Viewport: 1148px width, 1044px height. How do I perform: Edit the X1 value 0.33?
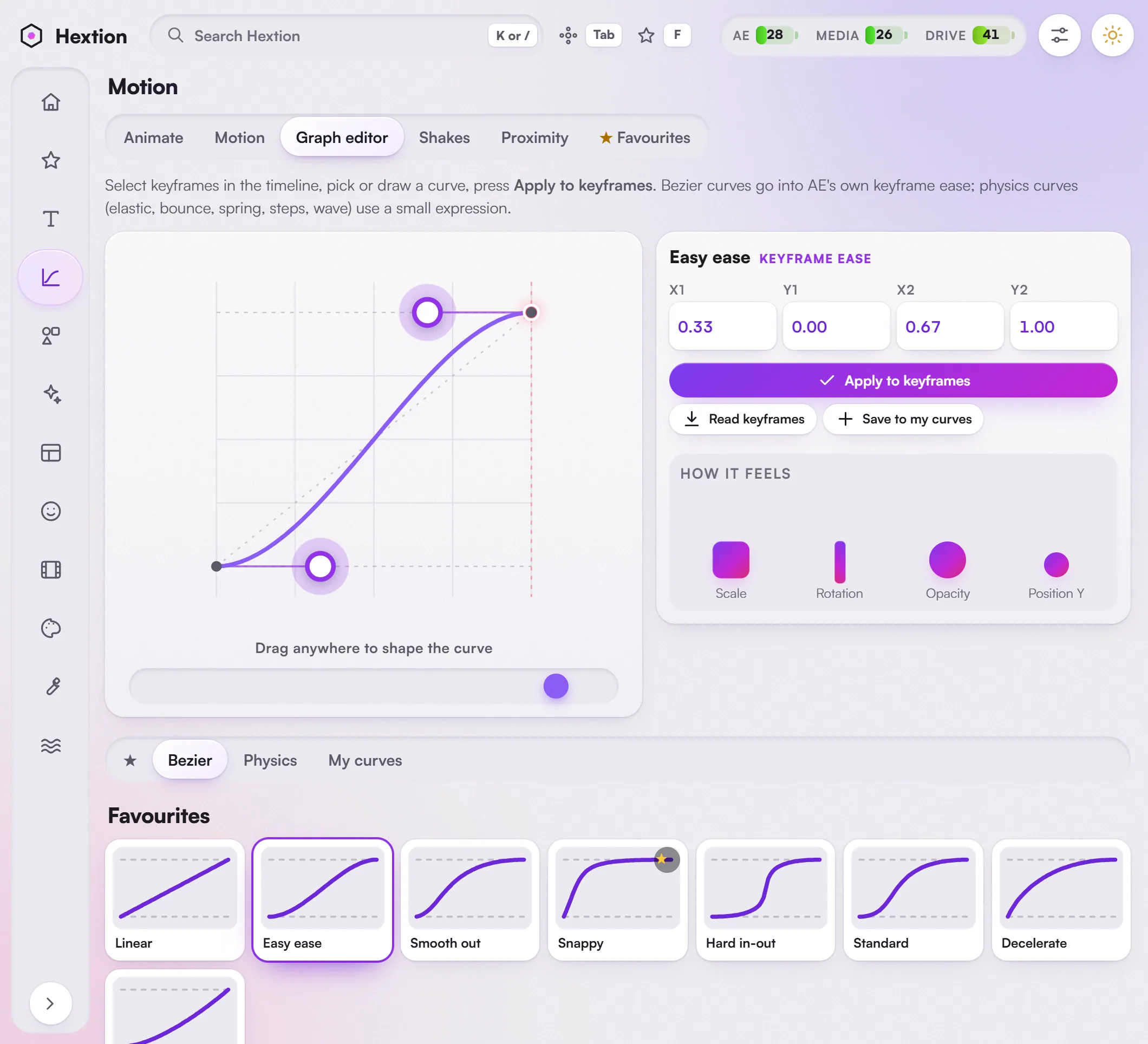(722, 327)
